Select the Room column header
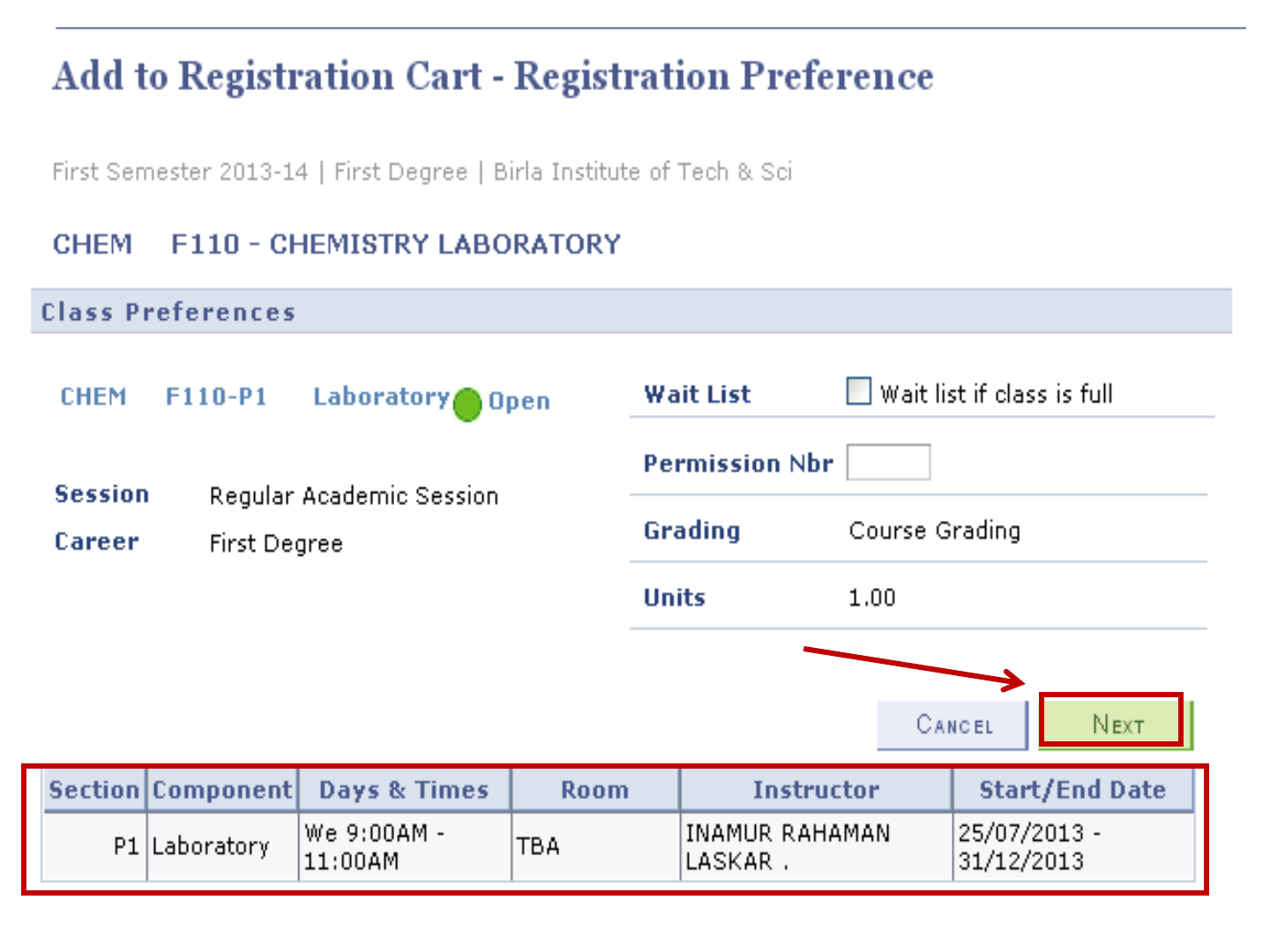The height and width of the screenshot is (952, 1270). coord(595,790)
